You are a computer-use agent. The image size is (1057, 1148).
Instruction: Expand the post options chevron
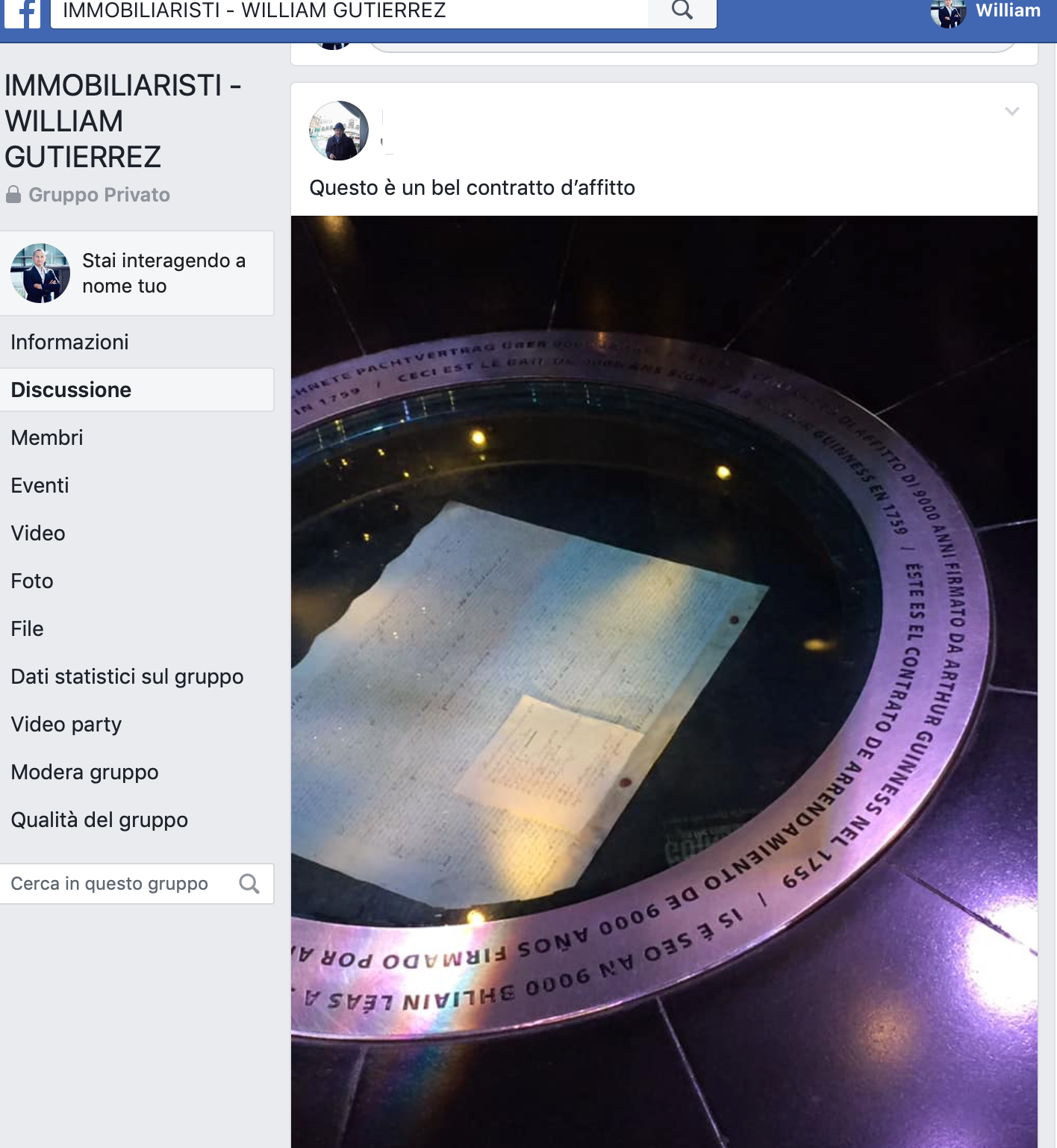(x=1012, y=111)
